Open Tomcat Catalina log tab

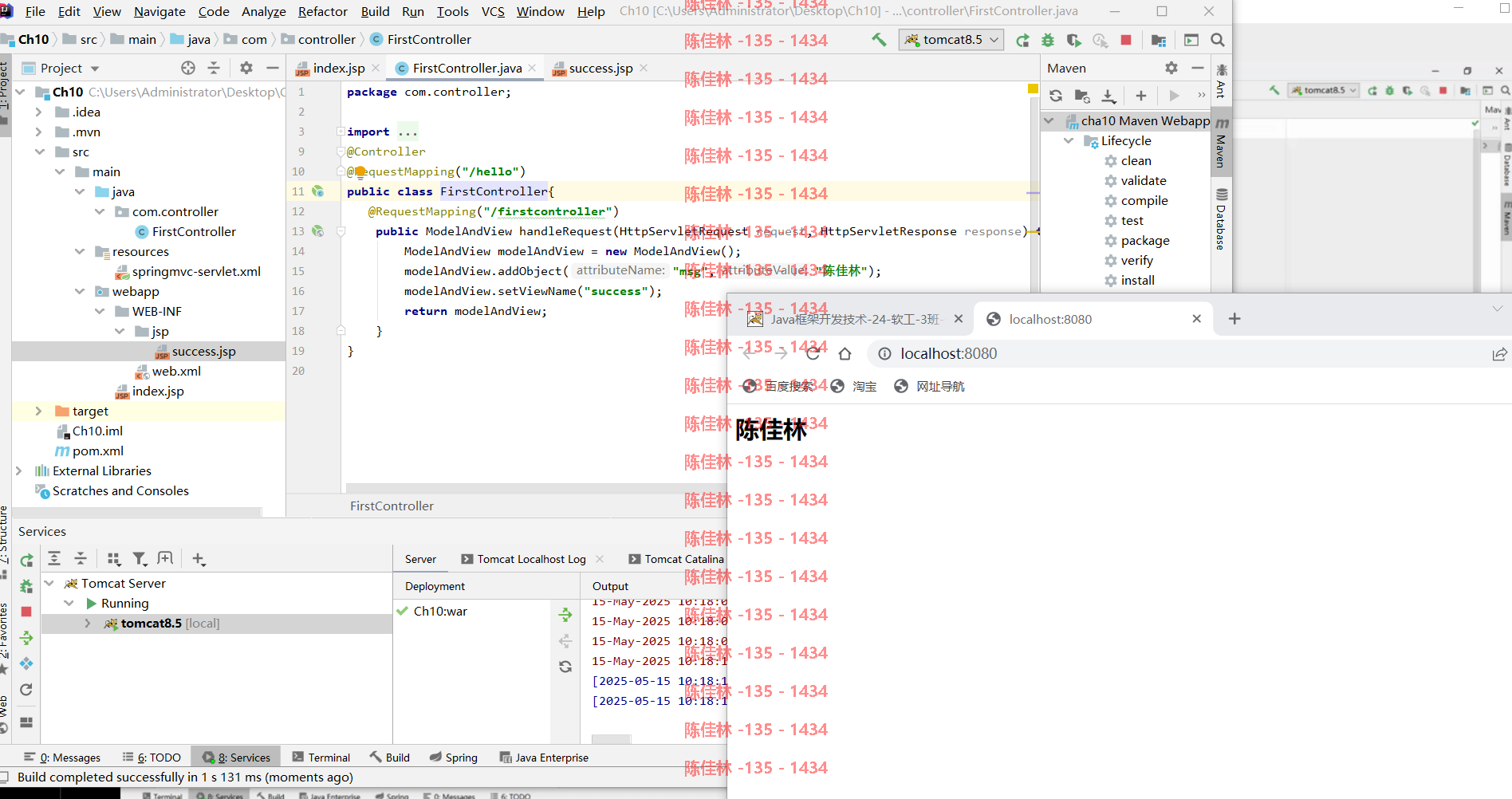pos(676,559)
